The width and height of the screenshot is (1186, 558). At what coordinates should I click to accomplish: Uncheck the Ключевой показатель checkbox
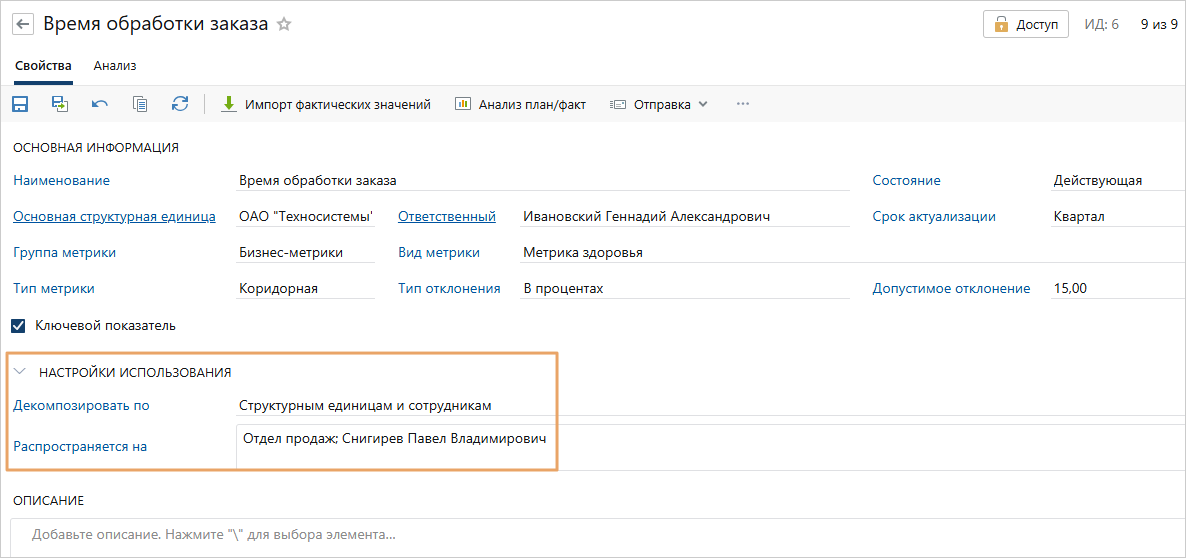coord(18,325)
